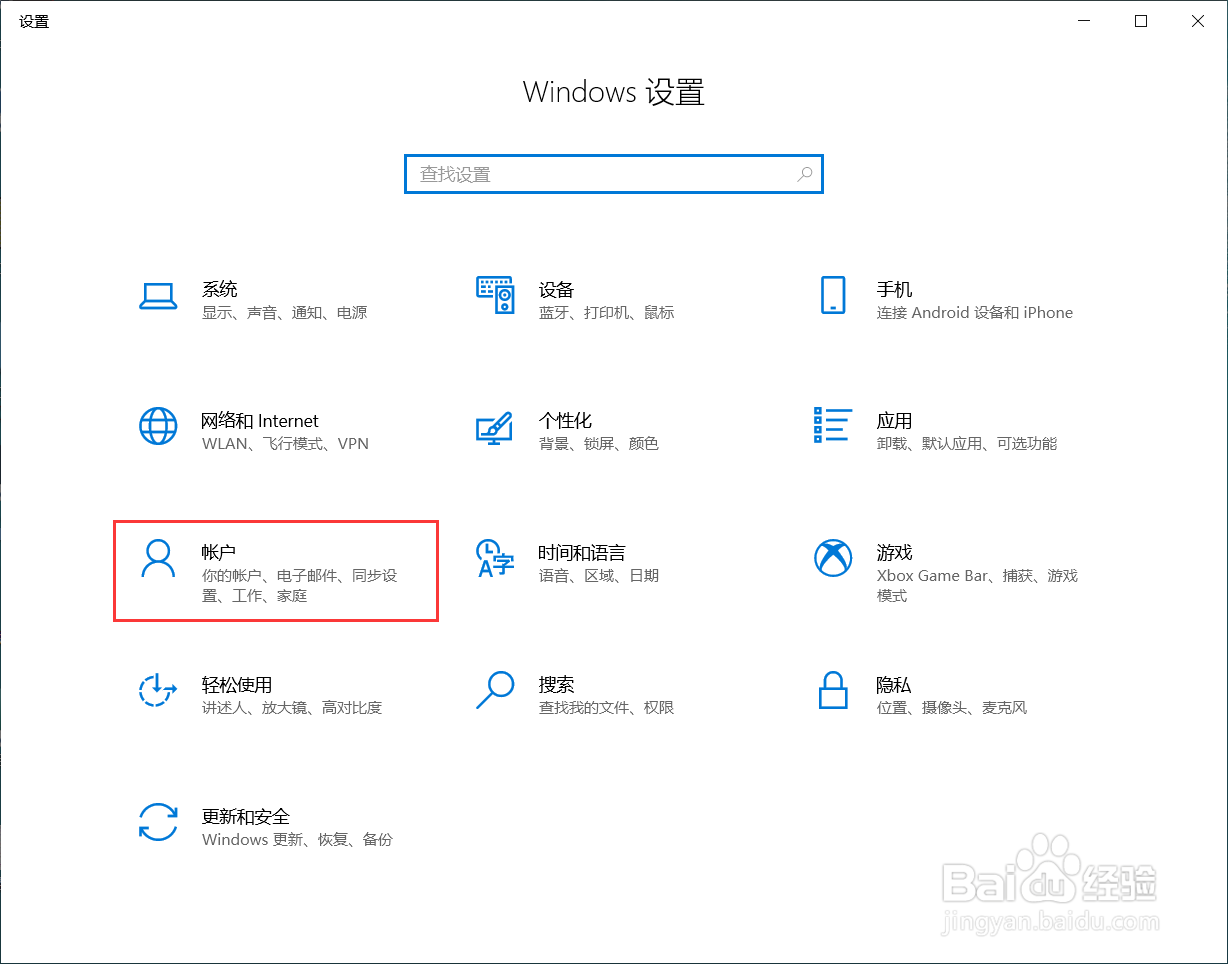This screenshot has width=1228, height=964.
Task: Open the 帐户 person icon
Action: pos(158,558)
